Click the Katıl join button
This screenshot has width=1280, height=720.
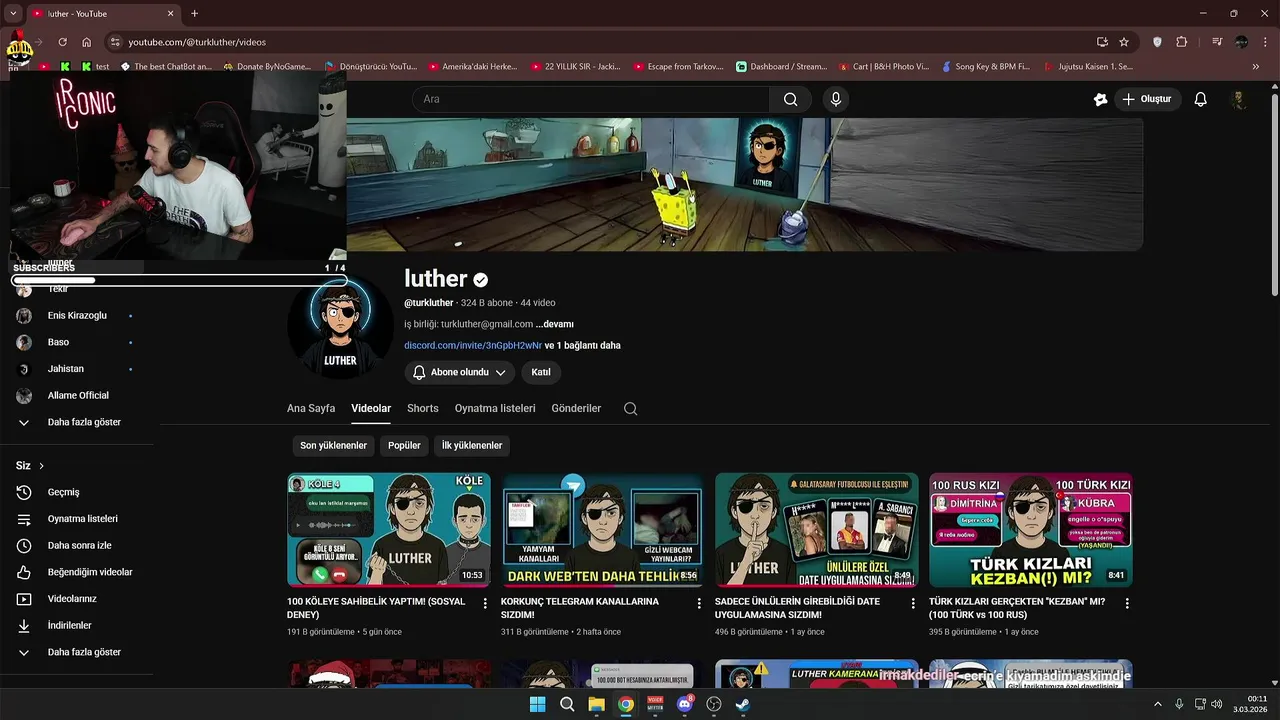(541, 372)
